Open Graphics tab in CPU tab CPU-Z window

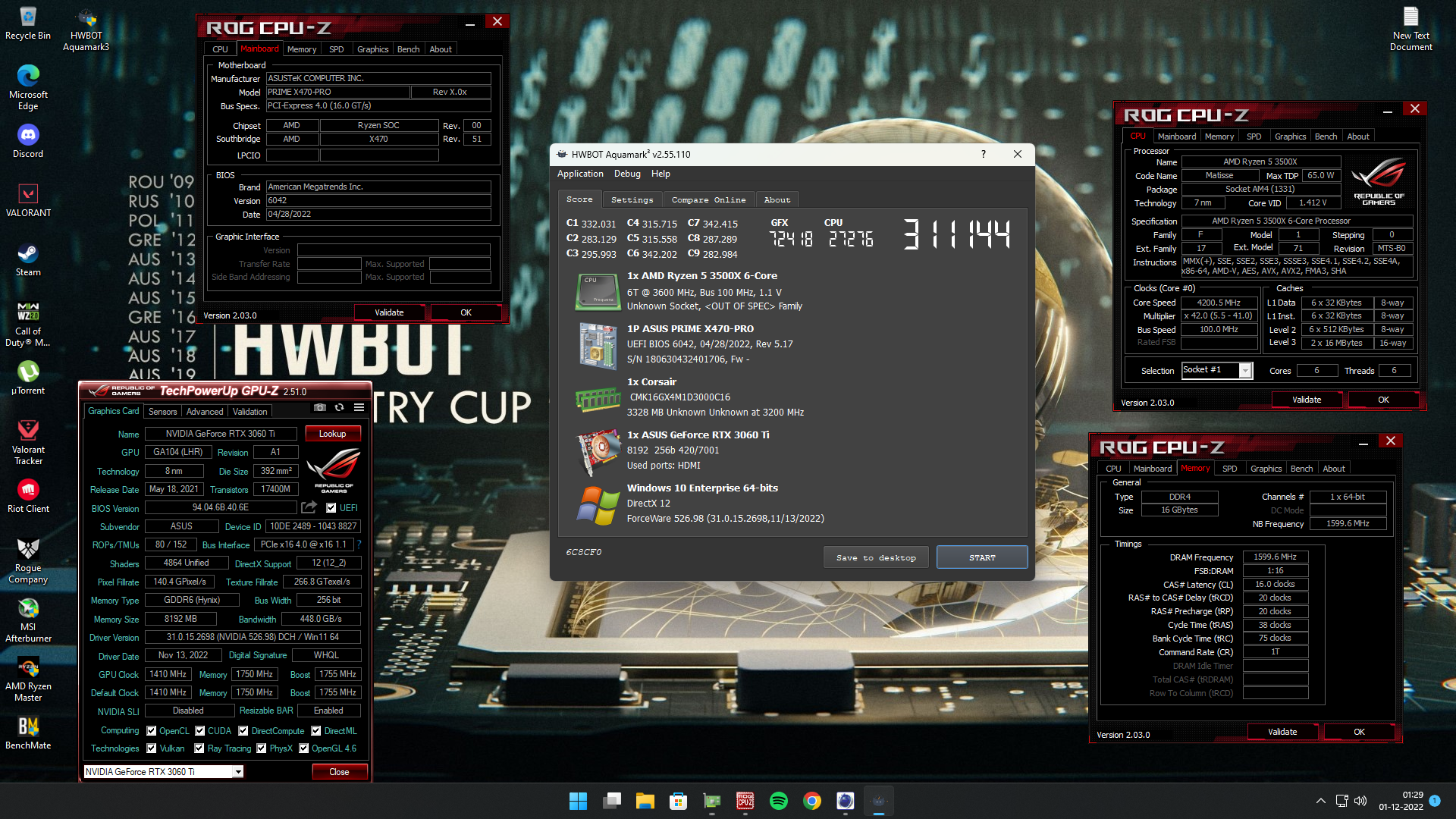point(1290,136)
